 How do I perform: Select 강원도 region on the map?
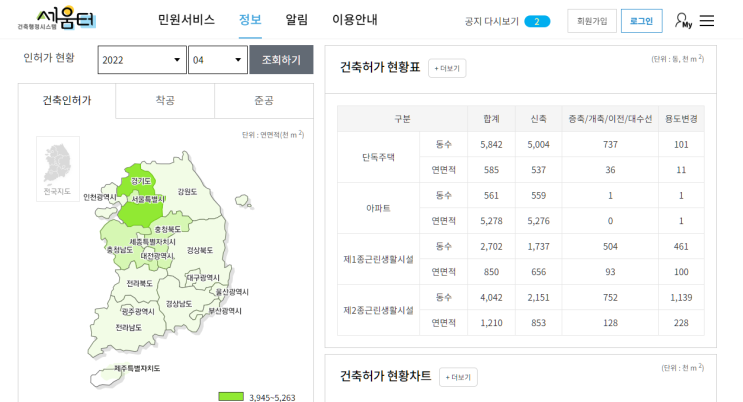click(x=187, y=192)
